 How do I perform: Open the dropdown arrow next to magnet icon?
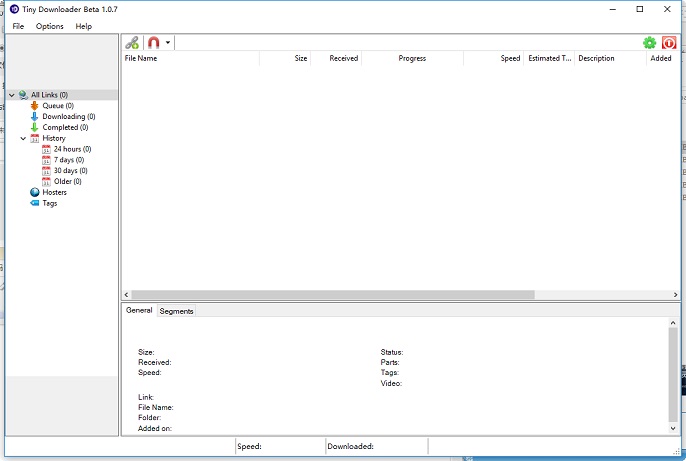tap(168, 43)
